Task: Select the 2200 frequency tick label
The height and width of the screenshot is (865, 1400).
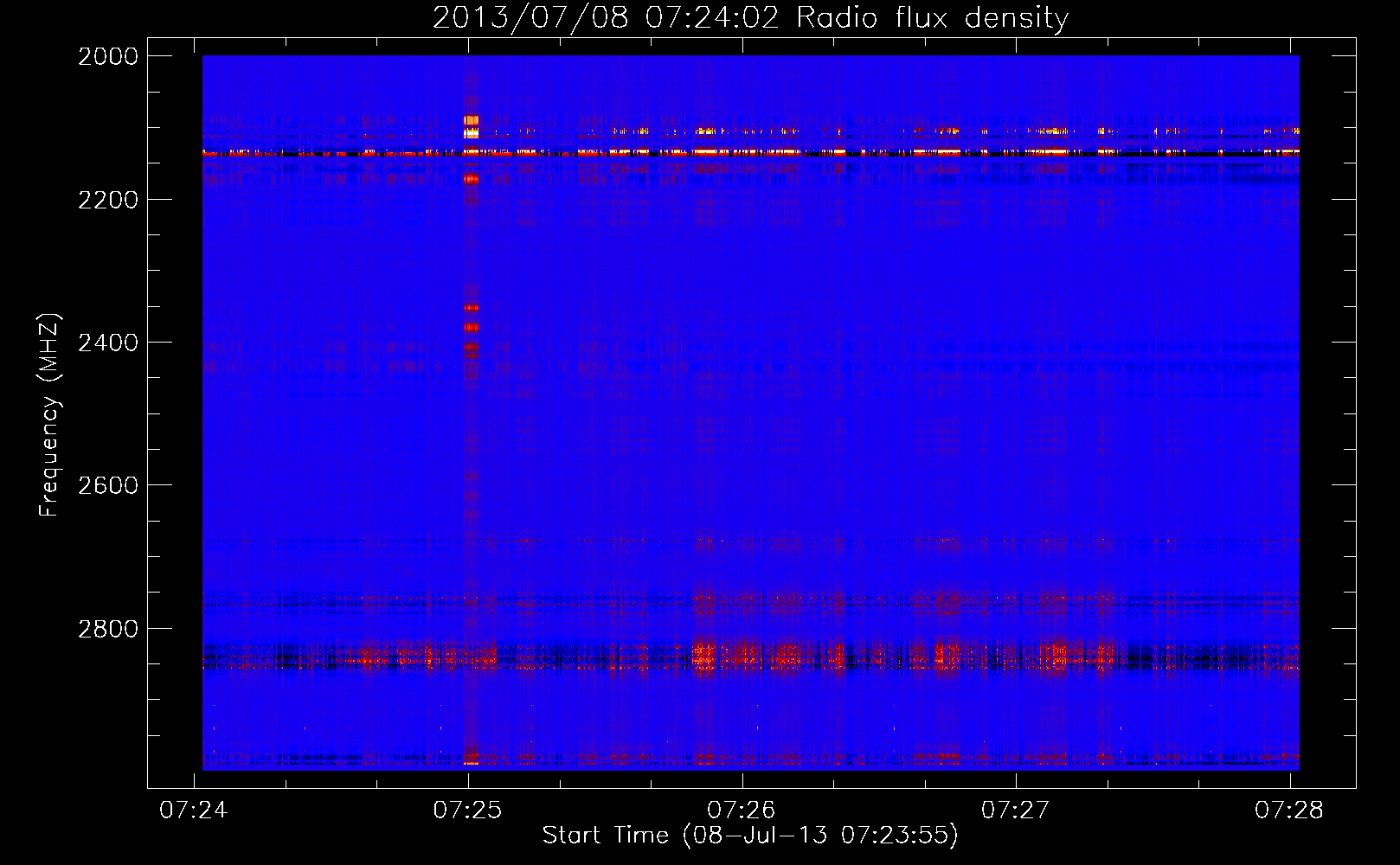Action: [x=108, y=200]
